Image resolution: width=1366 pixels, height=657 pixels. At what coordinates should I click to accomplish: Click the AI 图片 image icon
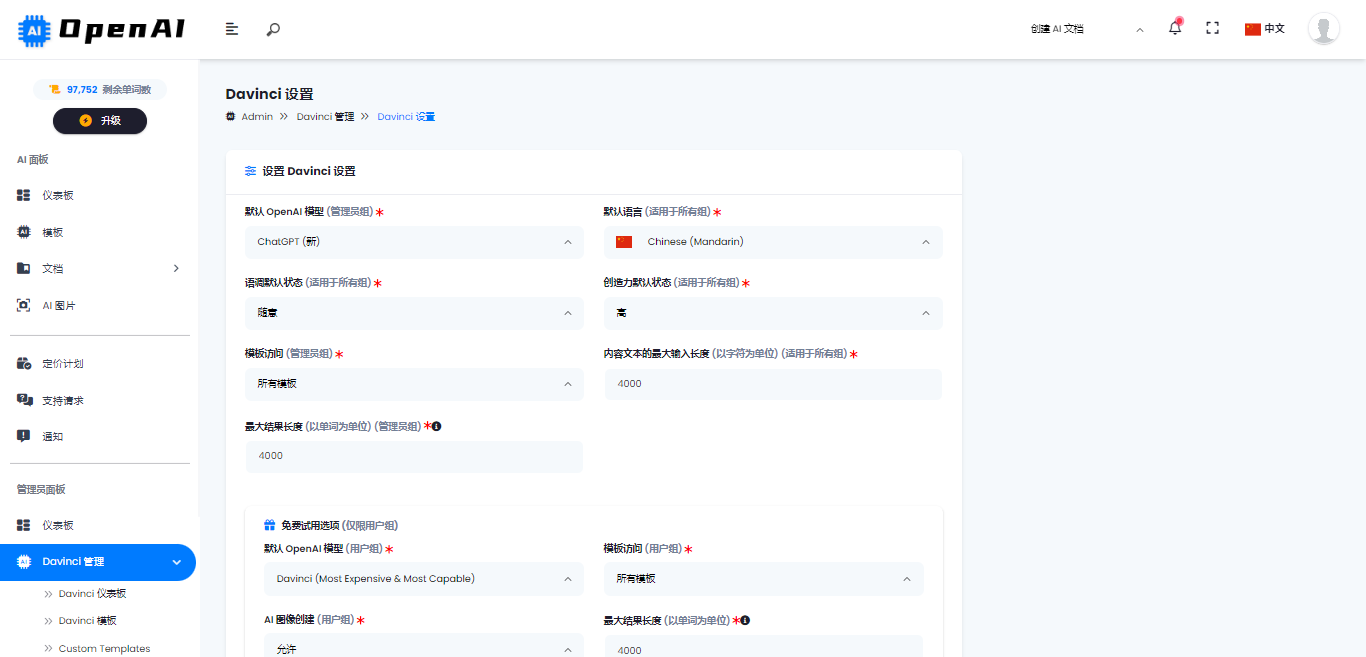point(24,305)
